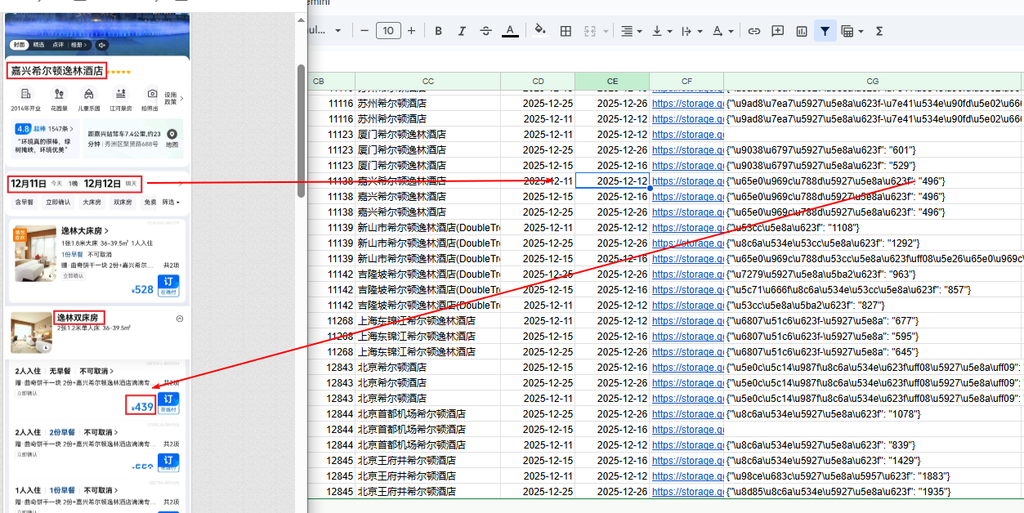Click the 江河景房 river view icon

[121, 93]
